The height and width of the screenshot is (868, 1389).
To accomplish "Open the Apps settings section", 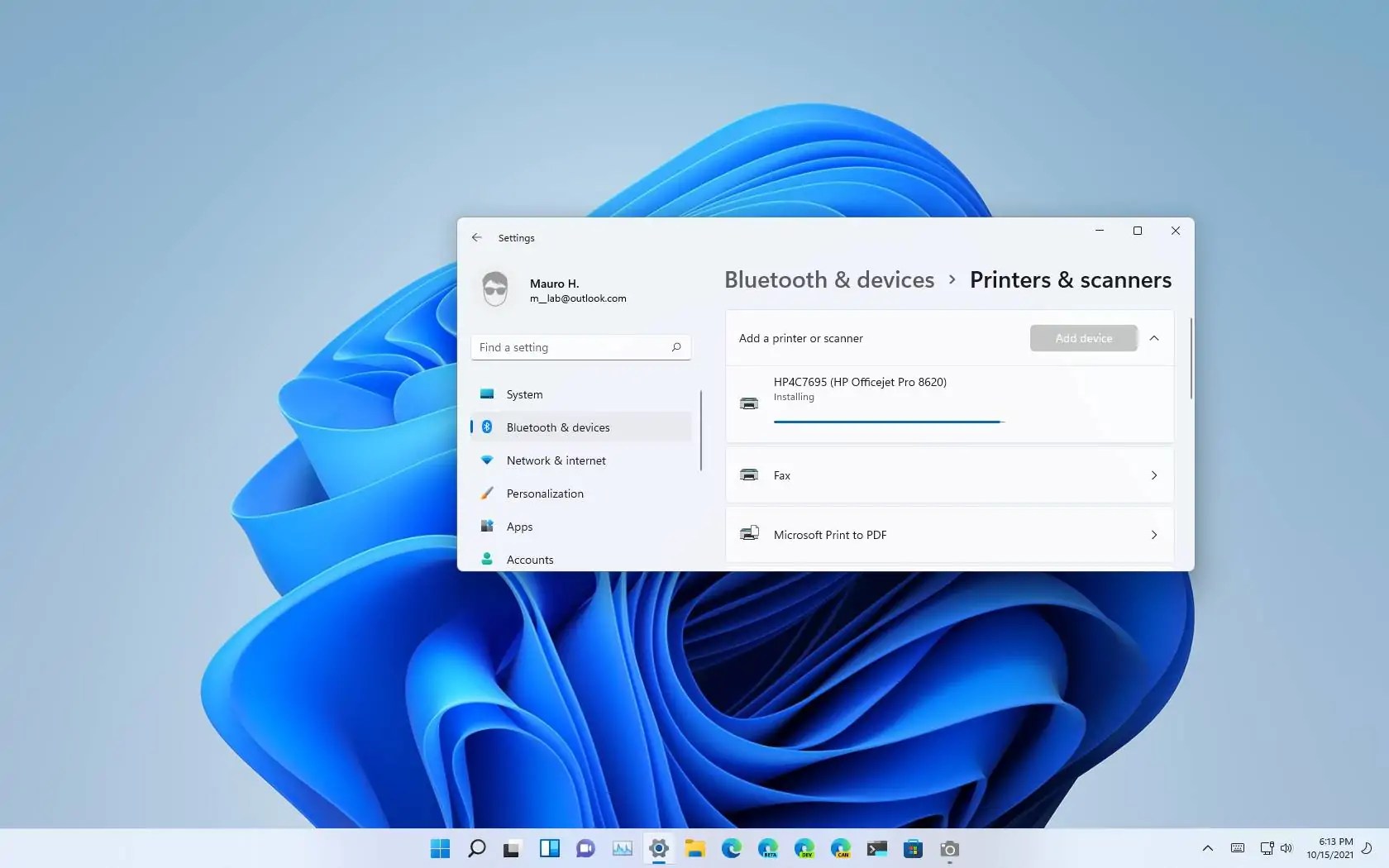I will point(518,527).
